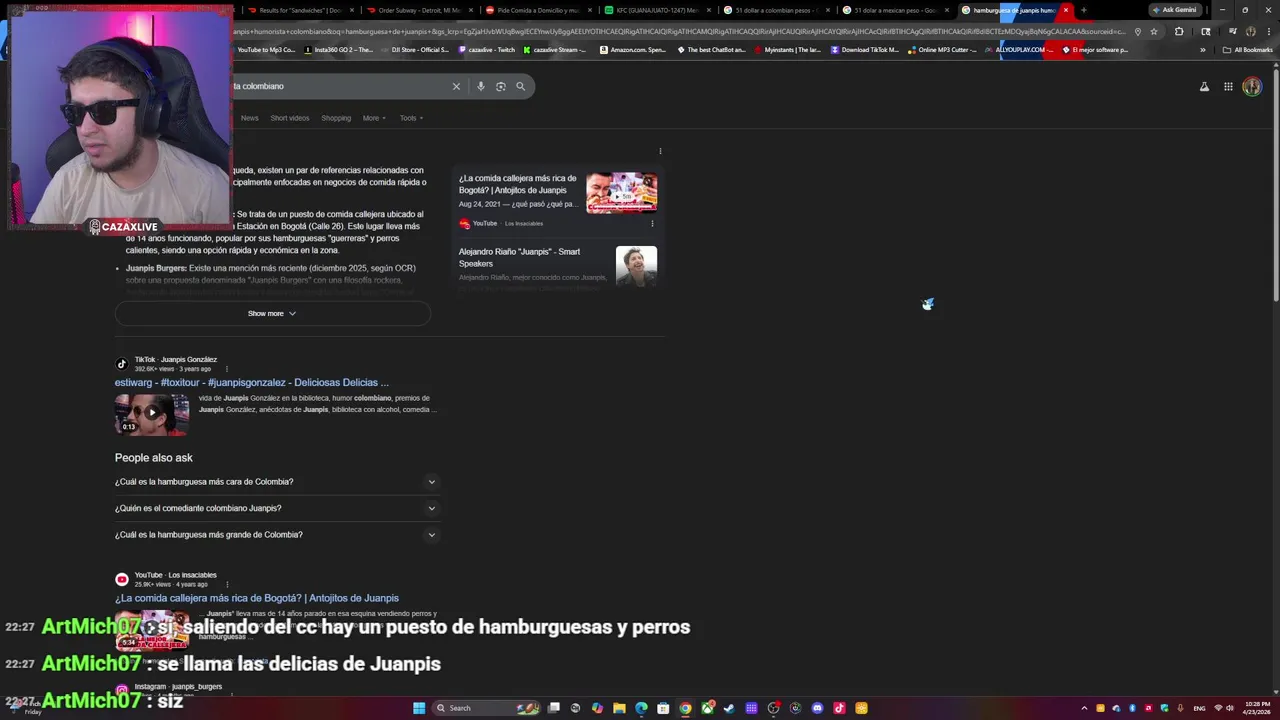Clear the Google search box text

[x=456, y=86]
